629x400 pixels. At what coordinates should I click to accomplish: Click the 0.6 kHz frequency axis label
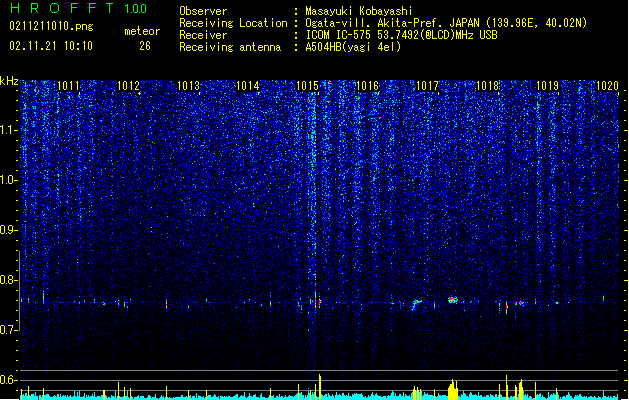coord(9,380)
